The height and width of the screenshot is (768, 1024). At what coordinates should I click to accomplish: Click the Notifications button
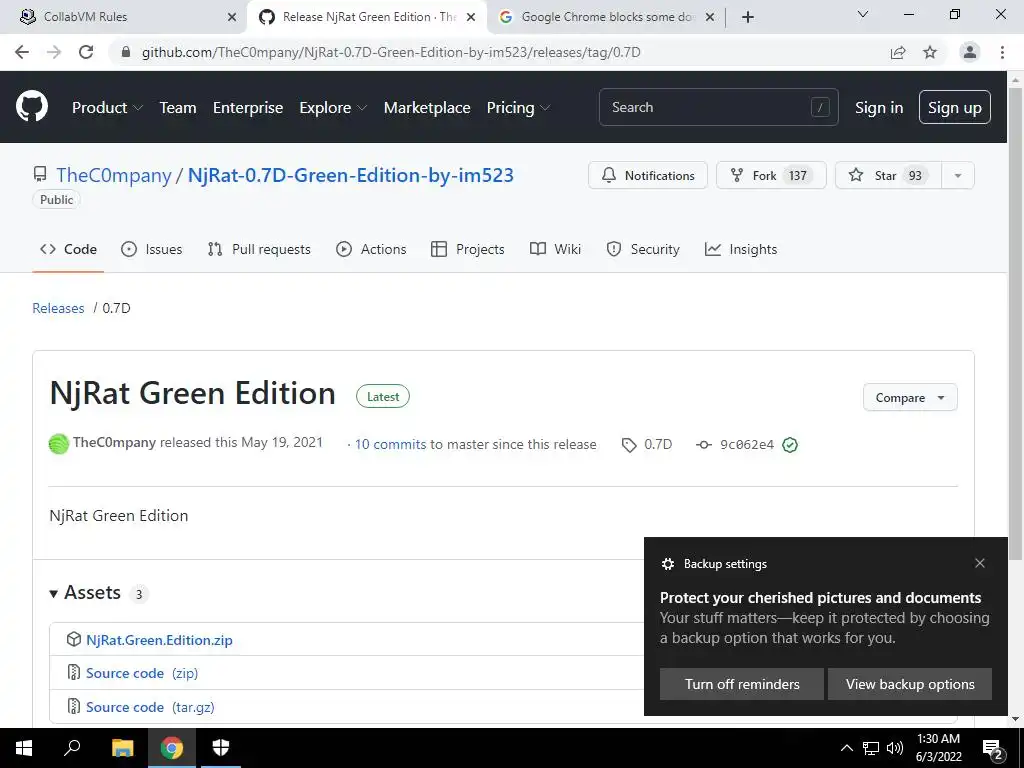pos(648,176)
